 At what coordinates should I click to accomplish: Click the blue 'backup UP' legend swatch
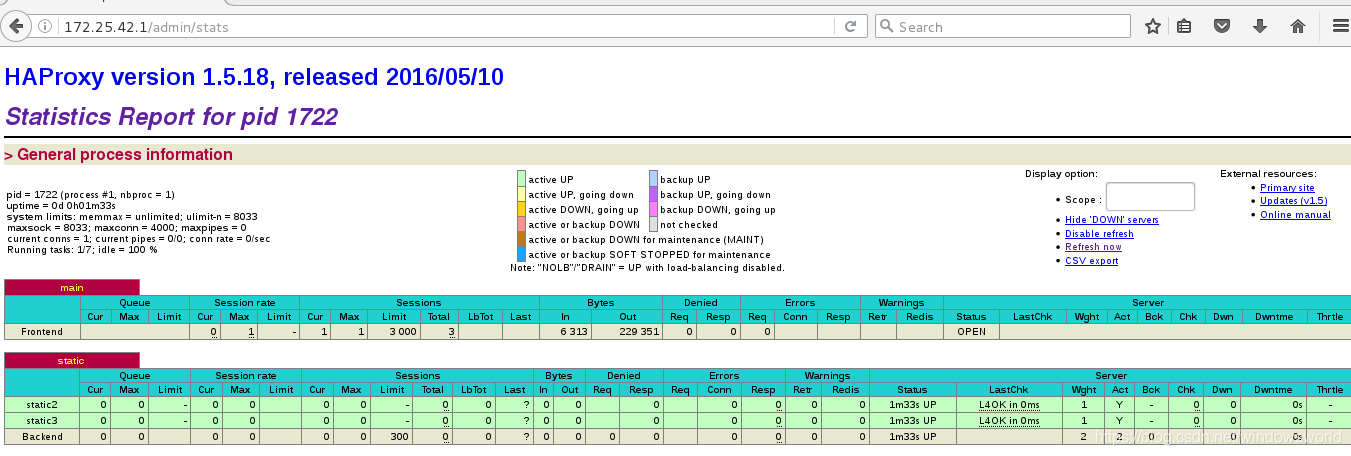653,179
